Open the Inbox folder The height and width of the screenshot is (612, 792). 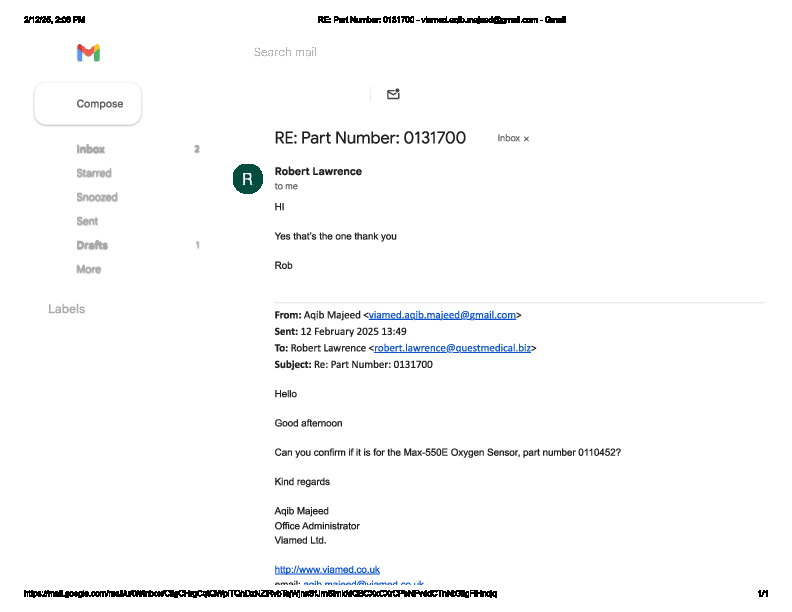(90, 149)
